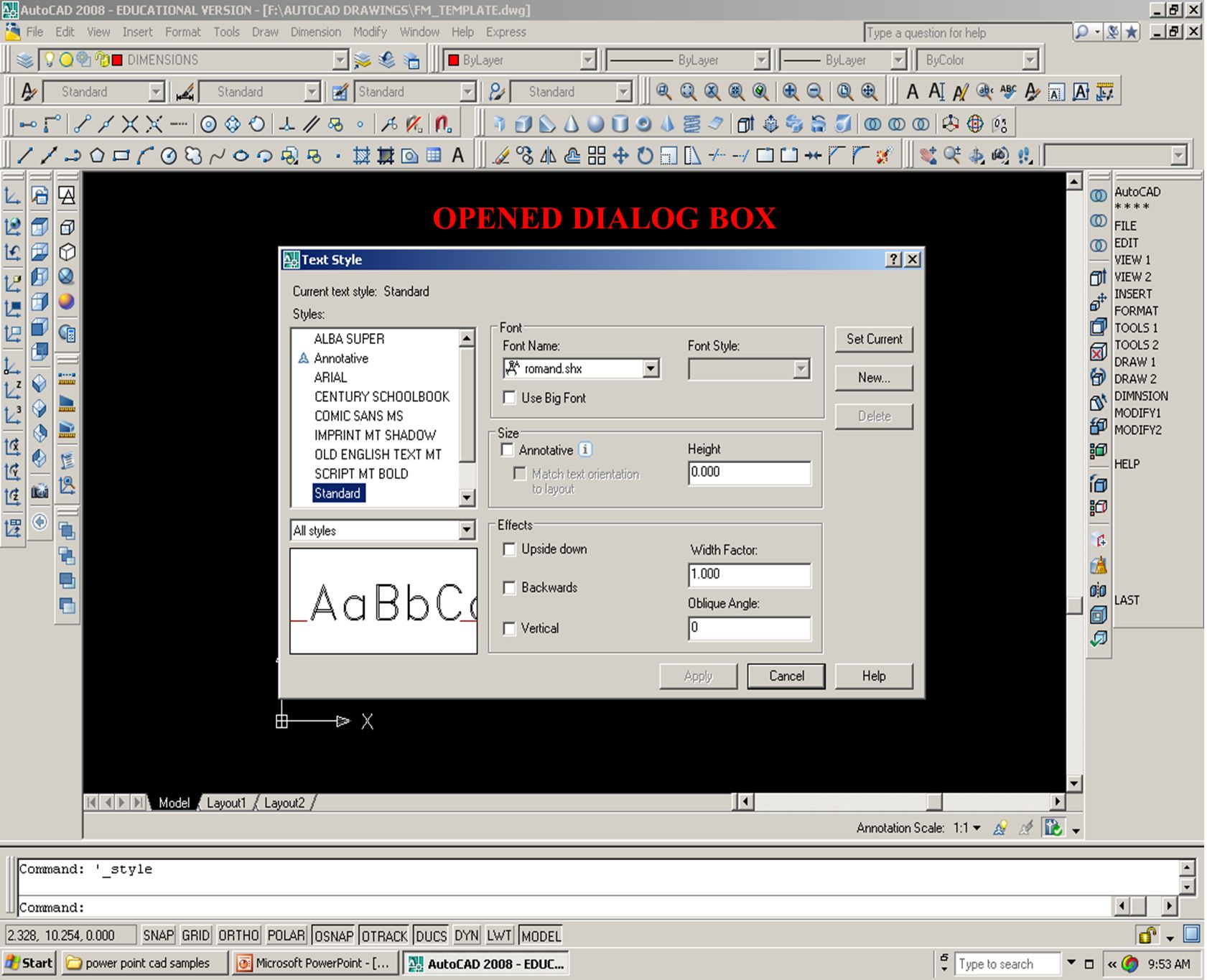The width and height of the screenshot is (1225, 980).
Task: Open Layer Properties Manager icon
Action: 24,60
